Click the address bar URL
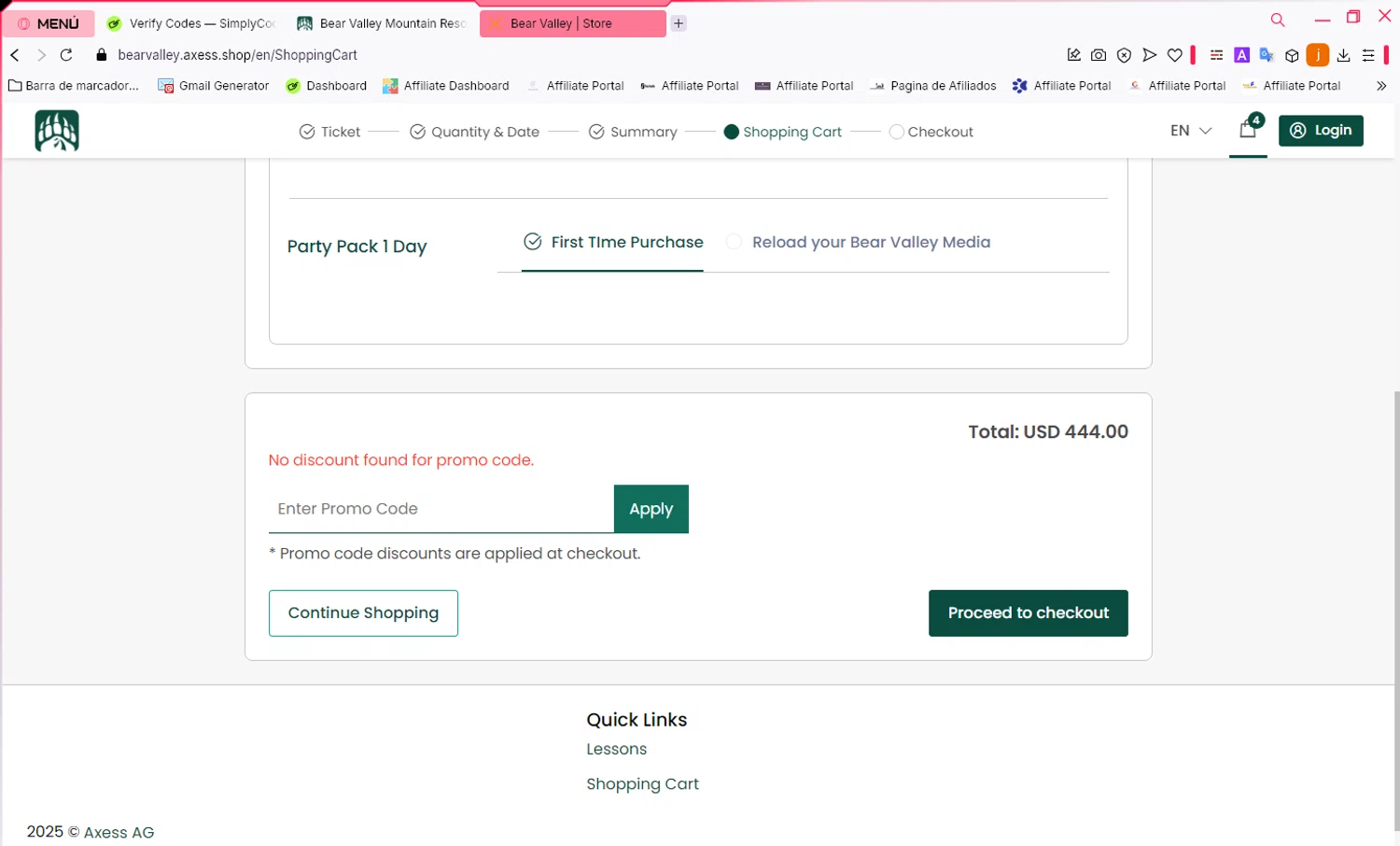The image size is (1400, 846). pos(237,55)
